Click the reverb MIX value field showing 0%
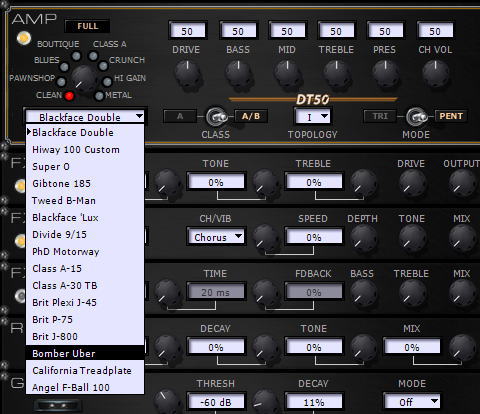Viewport: 480px width, 414px height. (x=412, y=347)
